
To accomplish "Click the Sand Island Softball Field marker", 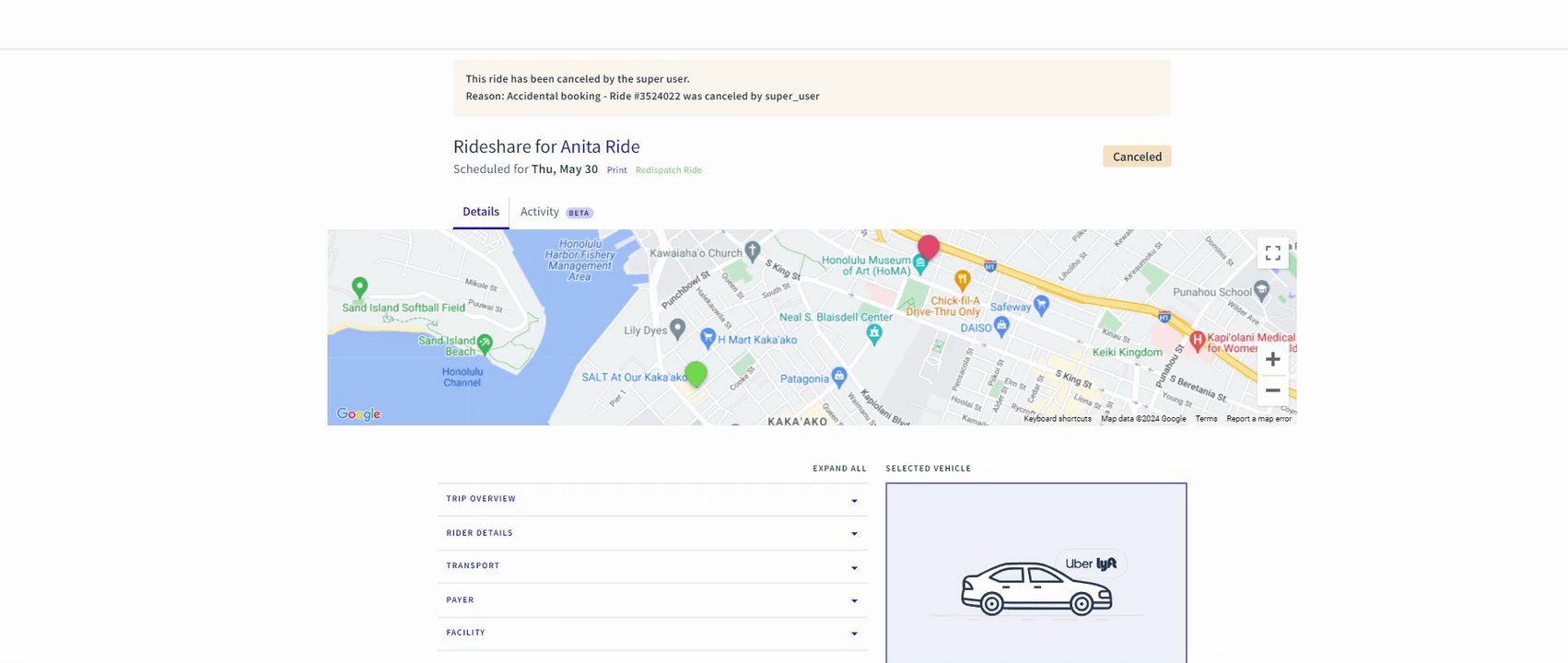I will point(359,287).
